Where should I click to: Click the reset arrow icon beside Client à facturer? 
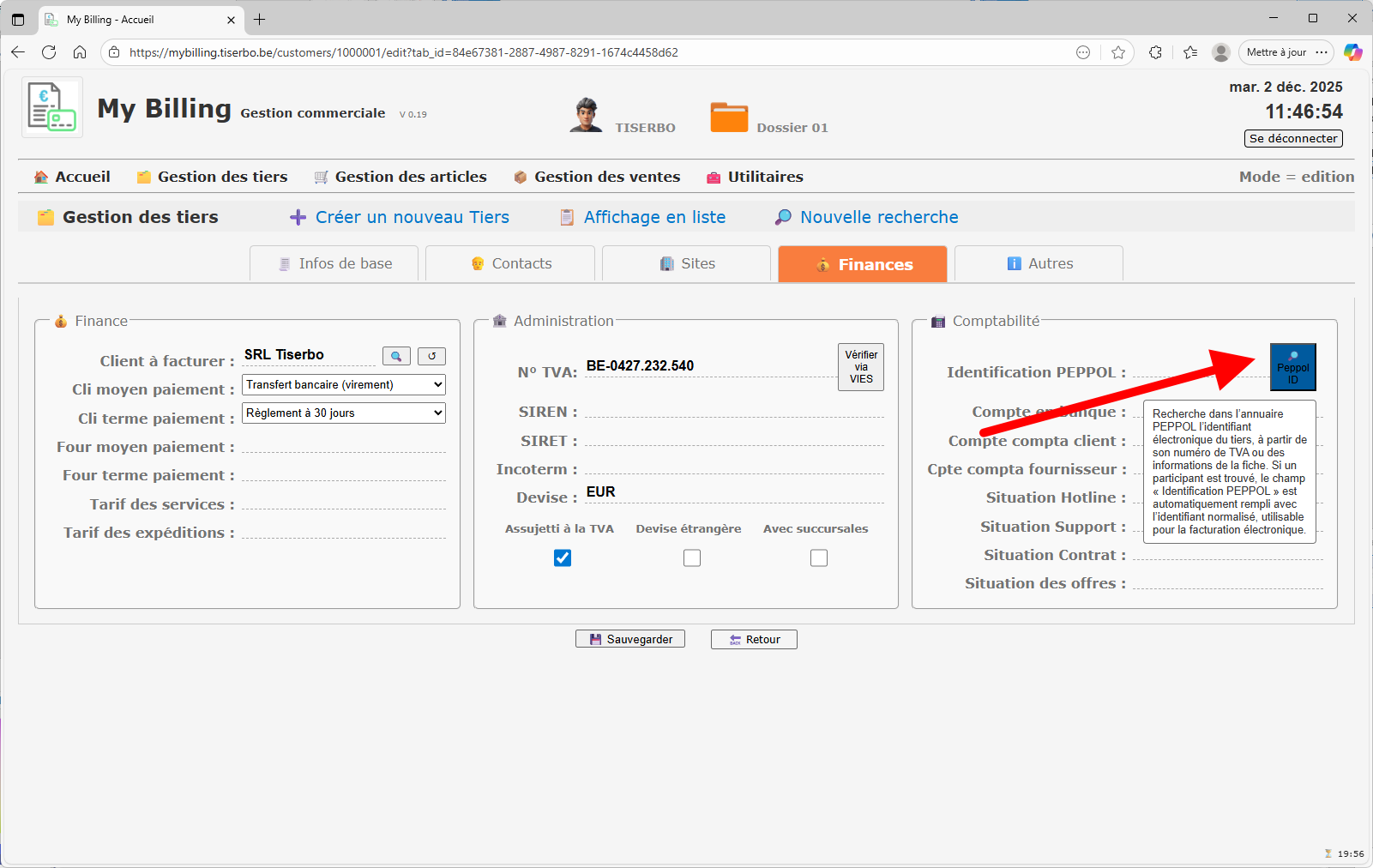(431, 356)
